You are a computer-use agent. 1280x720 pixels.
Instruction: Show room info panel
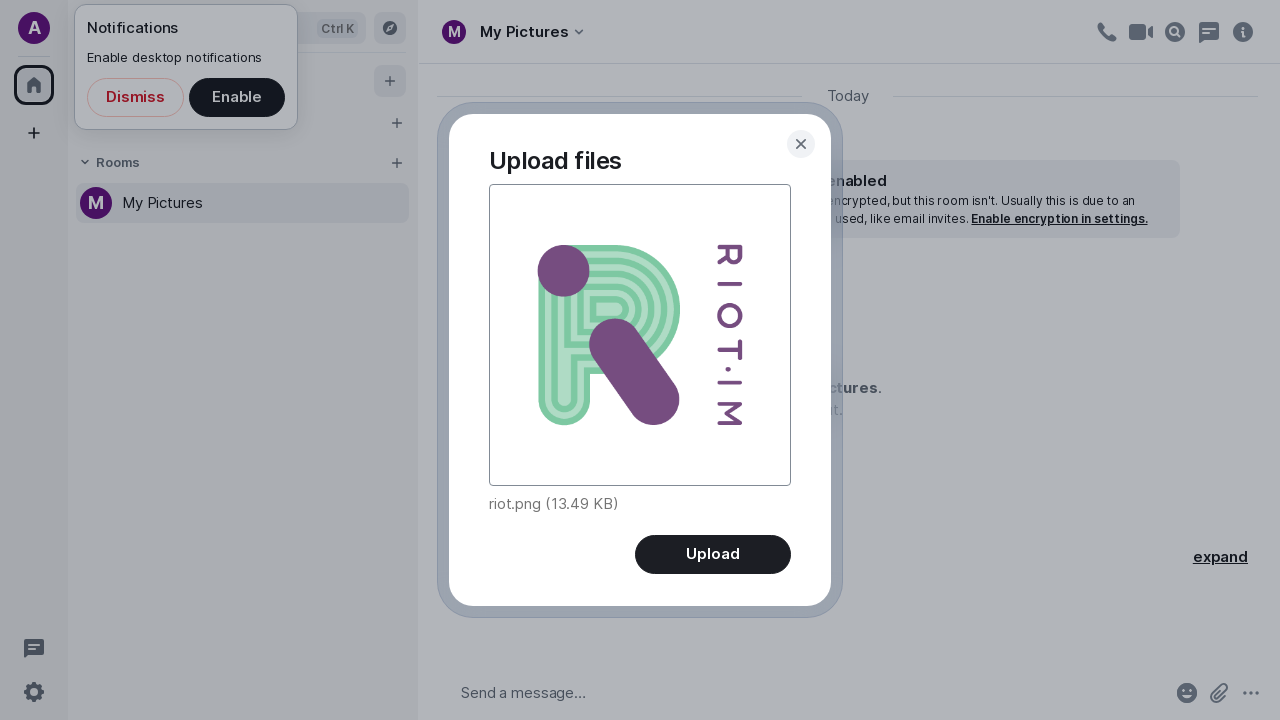[x=1243, y=32]
